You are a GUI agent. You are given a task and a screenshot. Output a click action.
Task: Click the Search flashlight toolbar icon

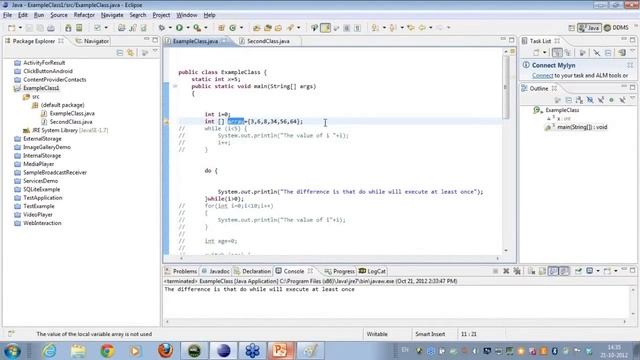click(x=290, y=28)
